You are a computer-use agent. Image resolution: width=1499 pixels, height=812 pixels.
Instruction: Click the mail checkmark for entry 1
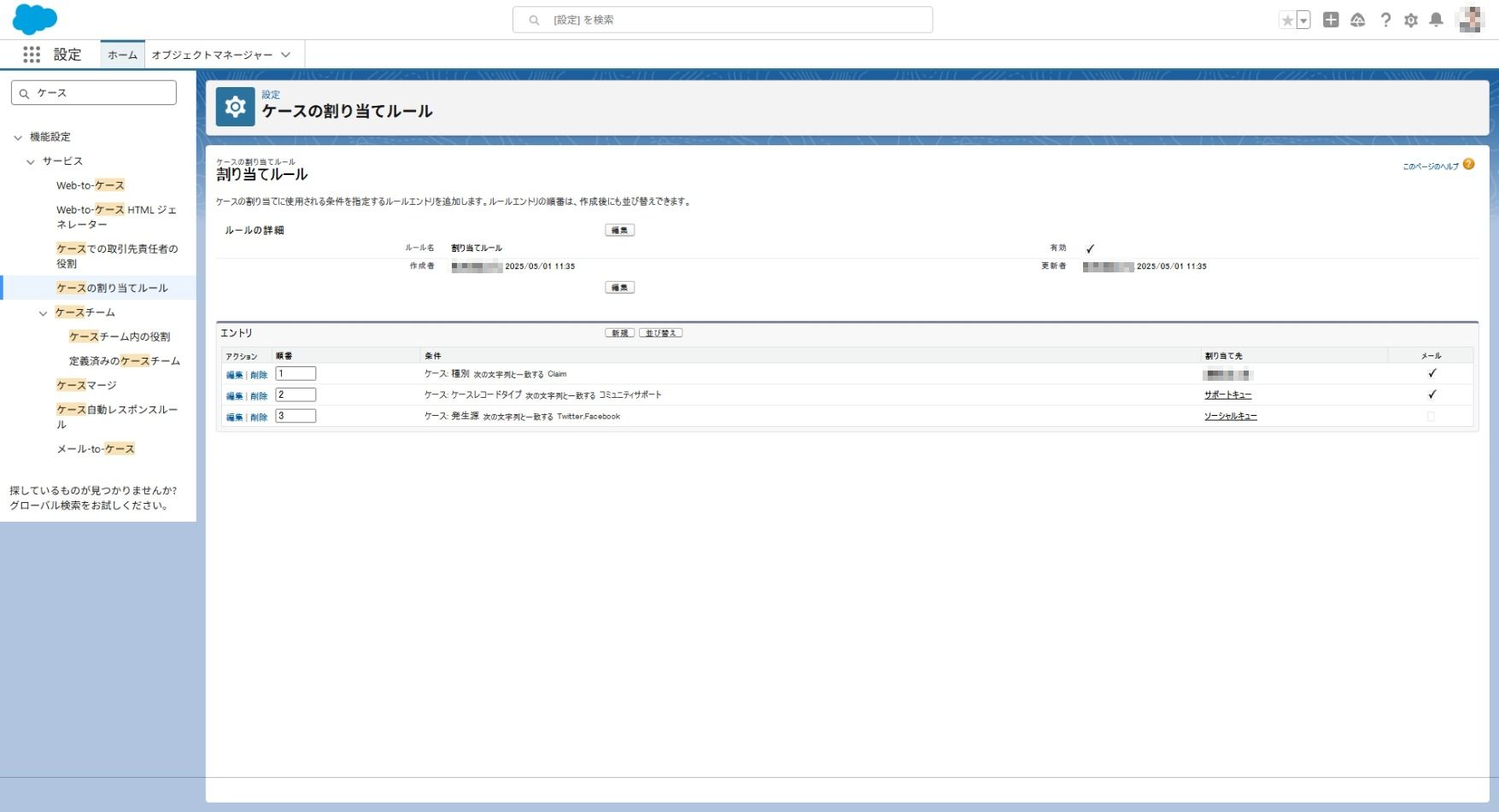(x=1432, y=373)
